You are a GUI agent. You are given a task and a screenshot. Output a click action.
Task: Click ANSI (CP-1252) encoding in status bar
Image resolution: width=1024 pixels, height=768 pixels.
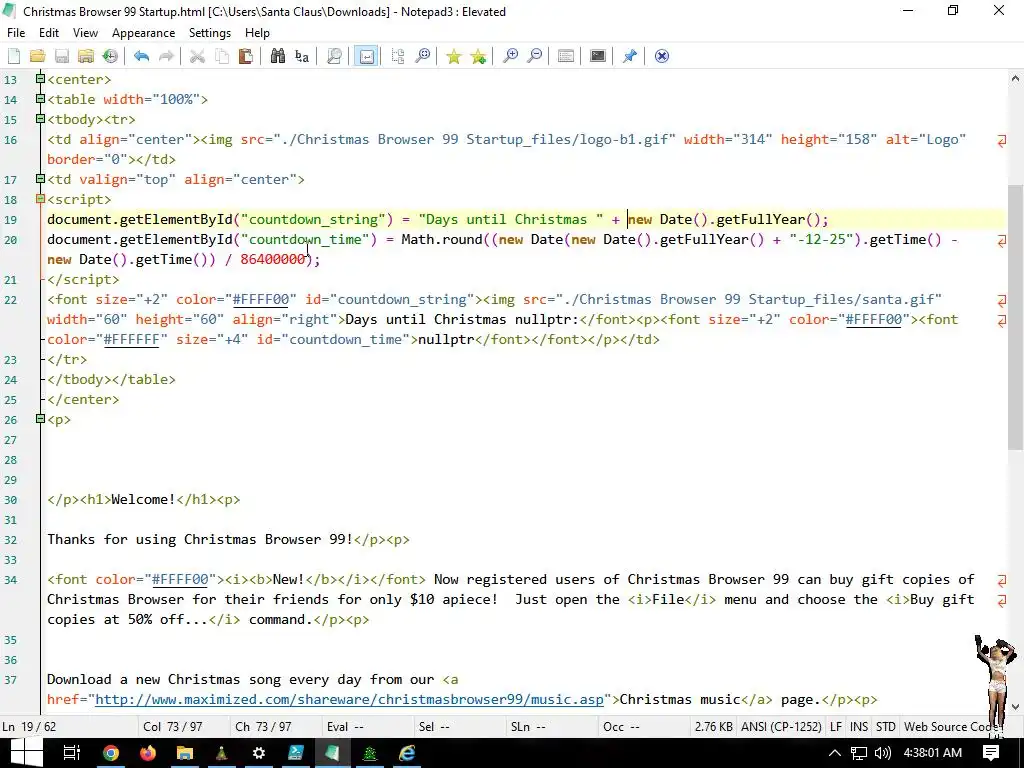[781, 727]
